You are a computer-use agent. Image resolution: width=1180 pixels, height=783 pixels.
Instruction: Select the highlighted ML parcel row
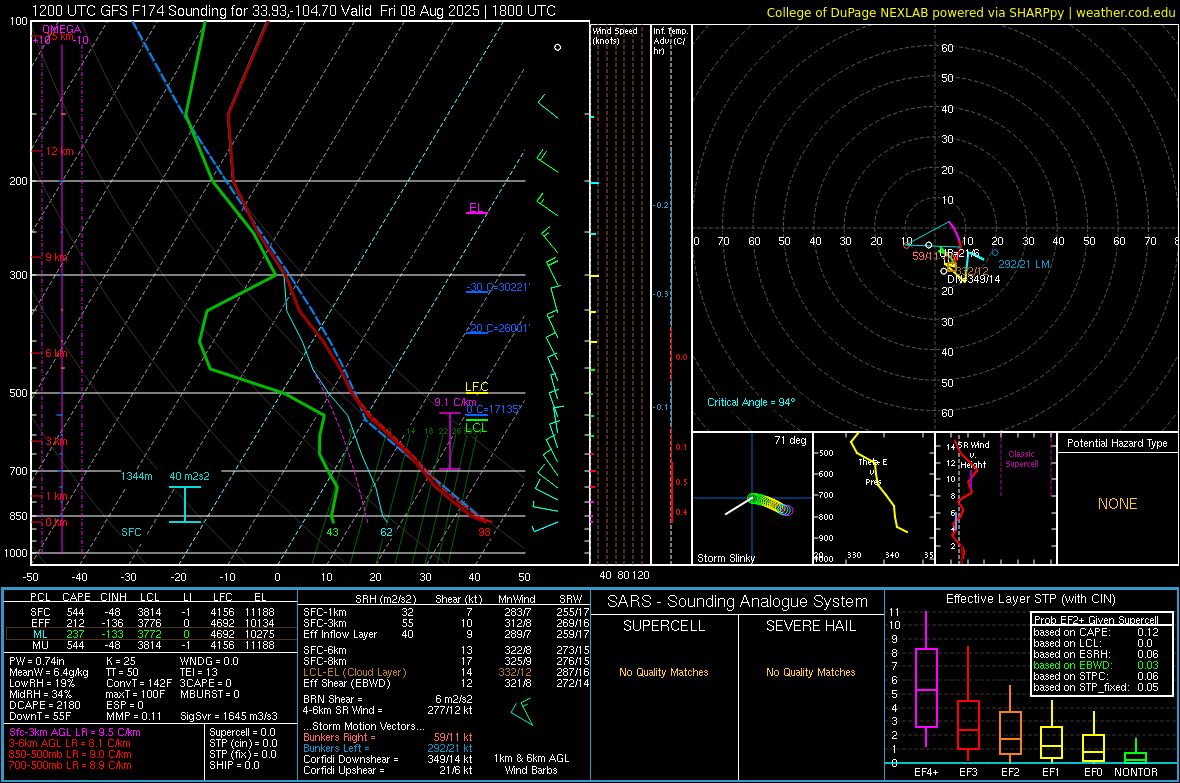click(151, 634)
